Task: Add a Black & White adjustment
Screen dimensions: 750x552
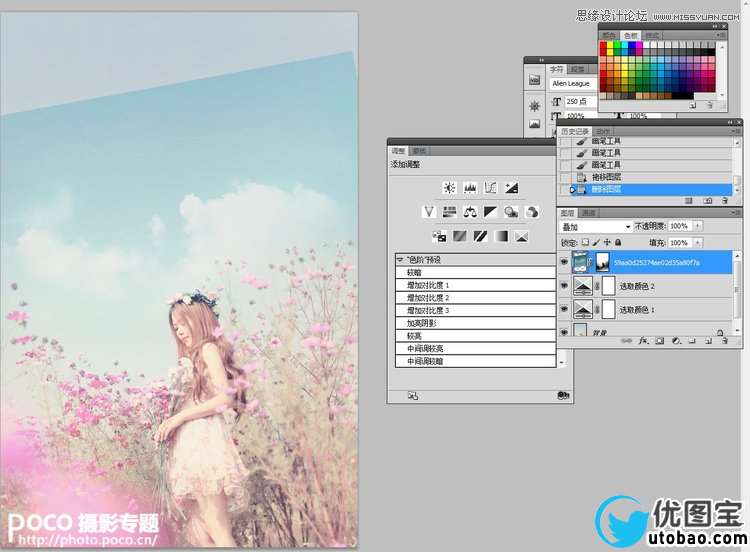Action: pyautogui.click(x=490, y=211)
